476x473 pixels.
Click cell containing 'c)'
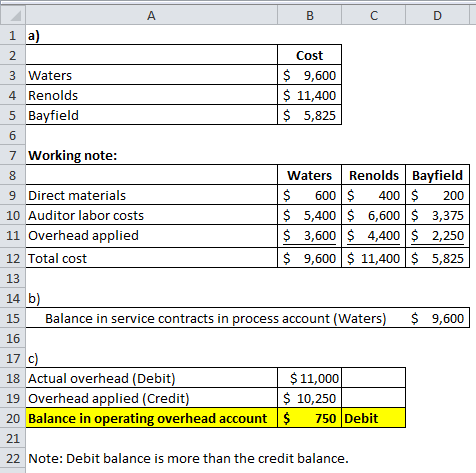(151, 358)
